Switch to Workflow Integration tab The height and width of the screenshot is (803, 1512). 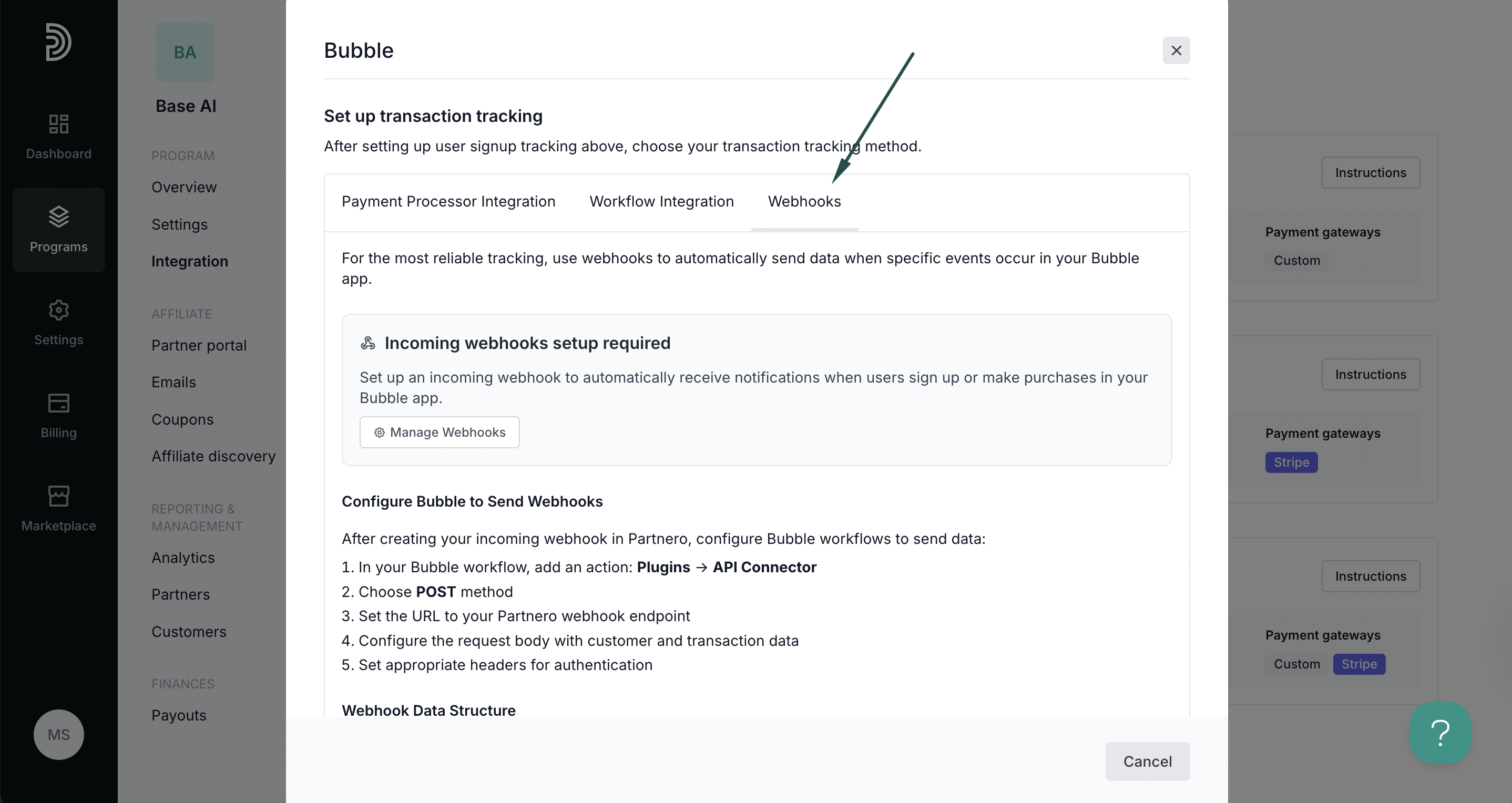pyautogui.click(x=661, y=201)
